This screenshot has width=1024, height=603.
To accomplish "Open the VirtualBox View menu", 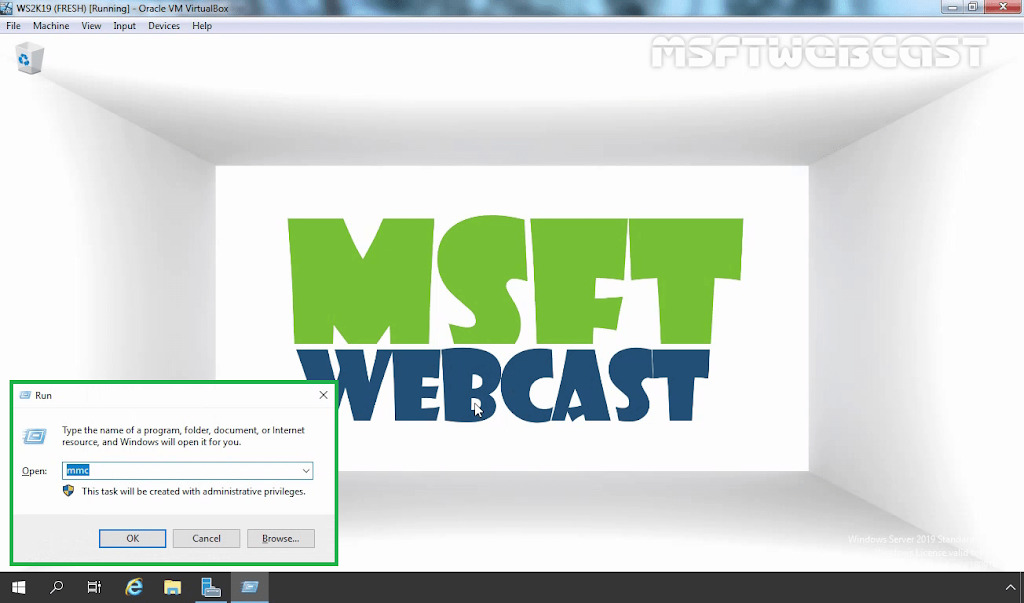I will pyautogui.click(x=91, y=25).
